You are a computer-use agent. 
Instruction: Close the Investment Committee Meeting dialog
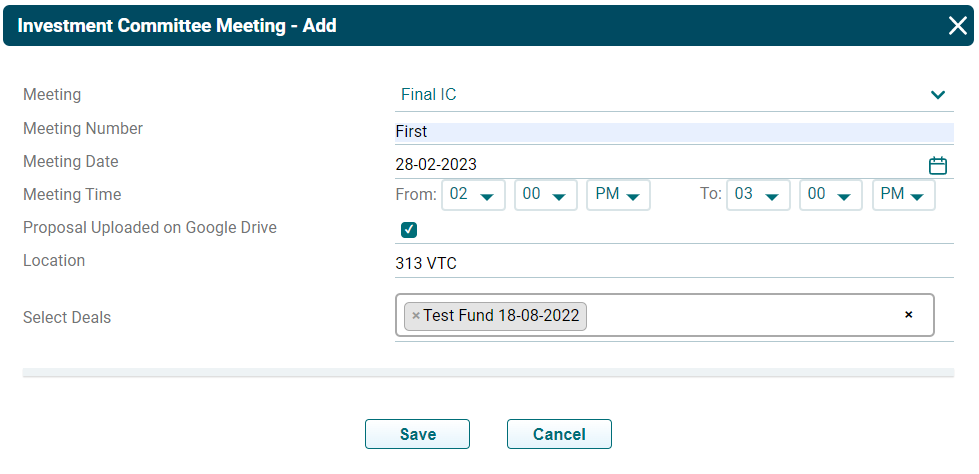[957, 26]
